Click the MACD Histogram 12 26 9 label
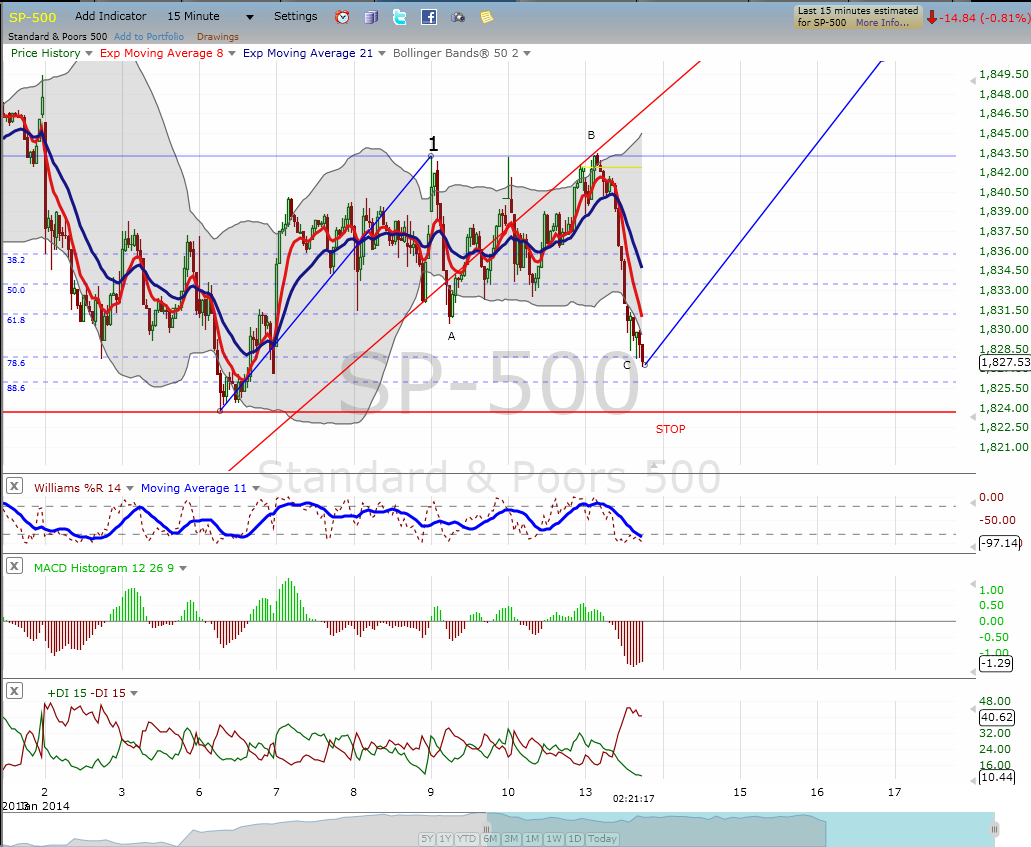Image resolution: width=1031 pixels, height=847 pixels. click(104, 568)
